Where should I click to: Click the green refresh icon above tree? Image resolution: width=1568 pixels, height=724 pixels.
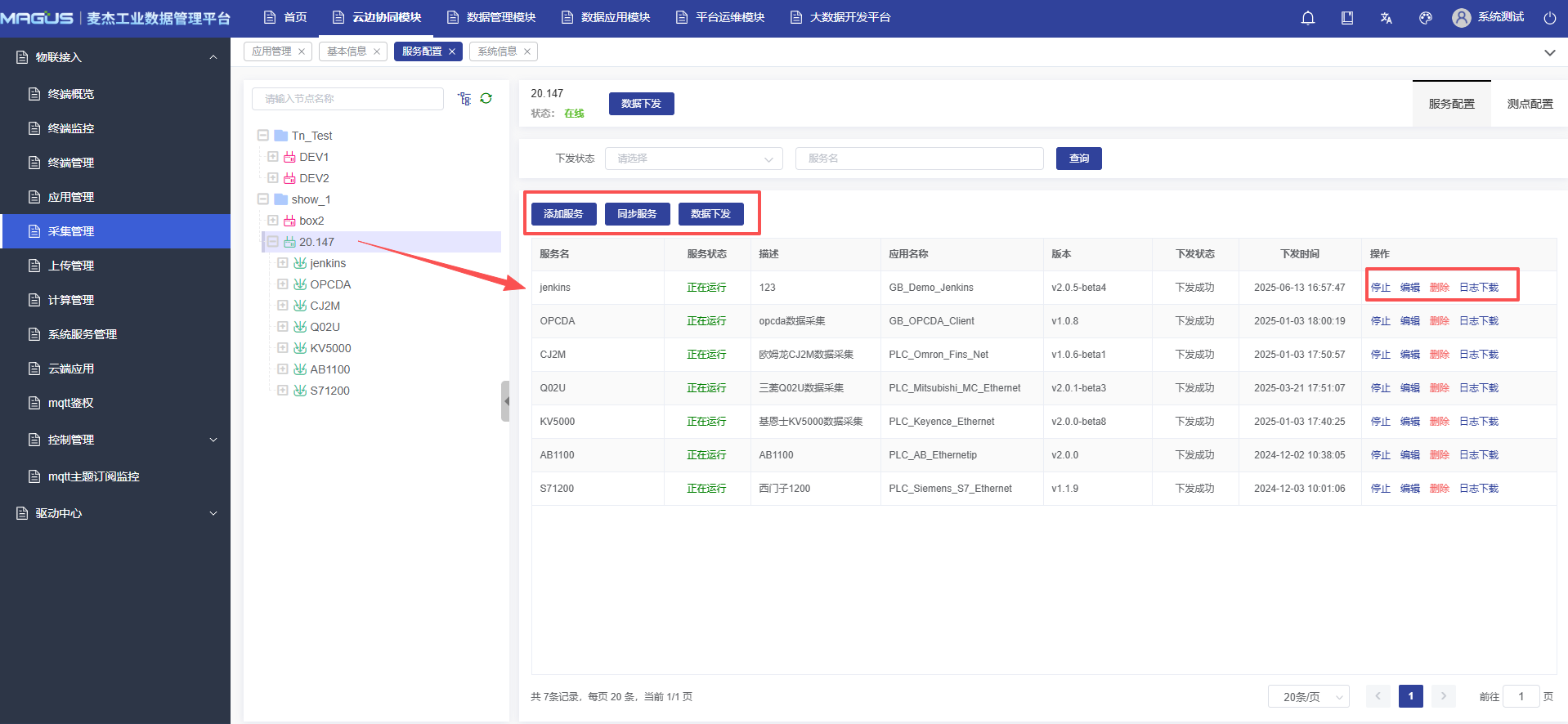[x=486, y=99]
